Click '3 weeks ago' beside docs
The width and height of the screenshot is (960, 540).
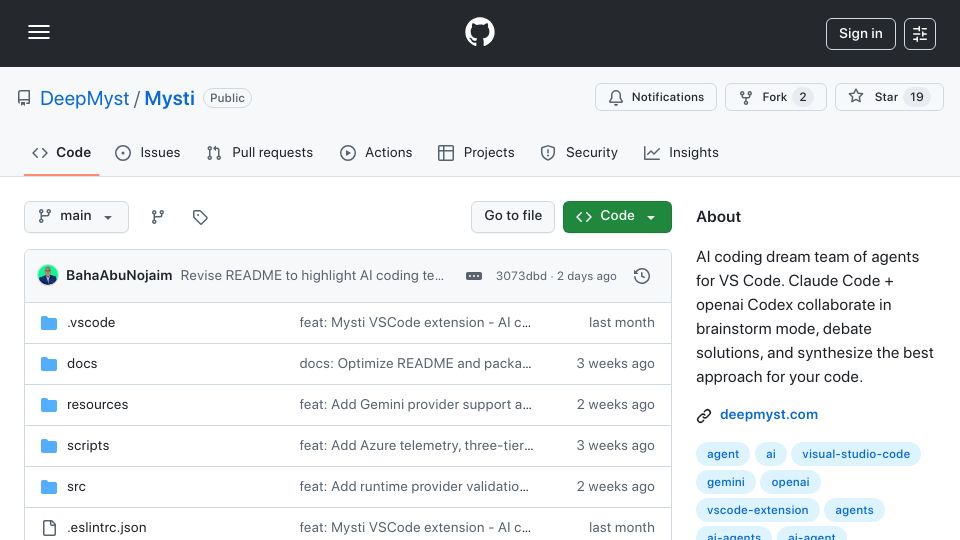(615, 364)
